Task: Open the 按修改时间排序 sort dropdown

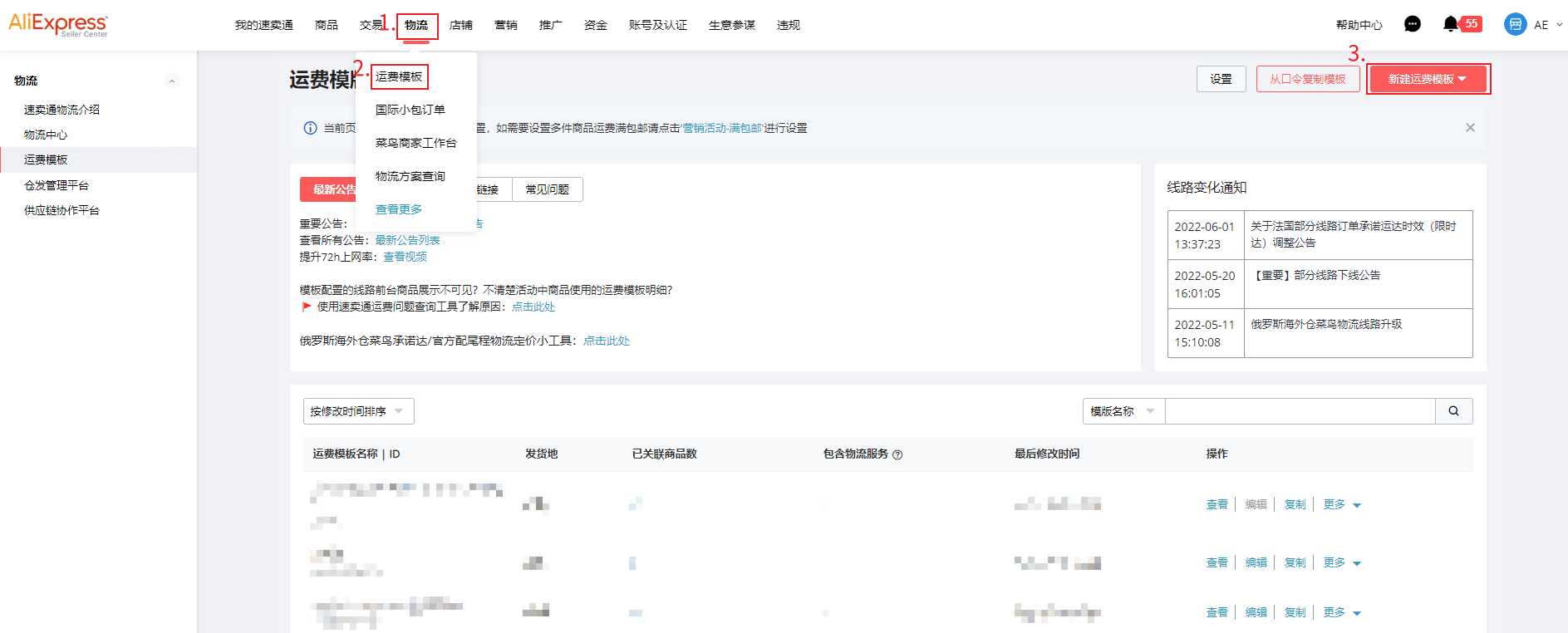Action: 358,411
